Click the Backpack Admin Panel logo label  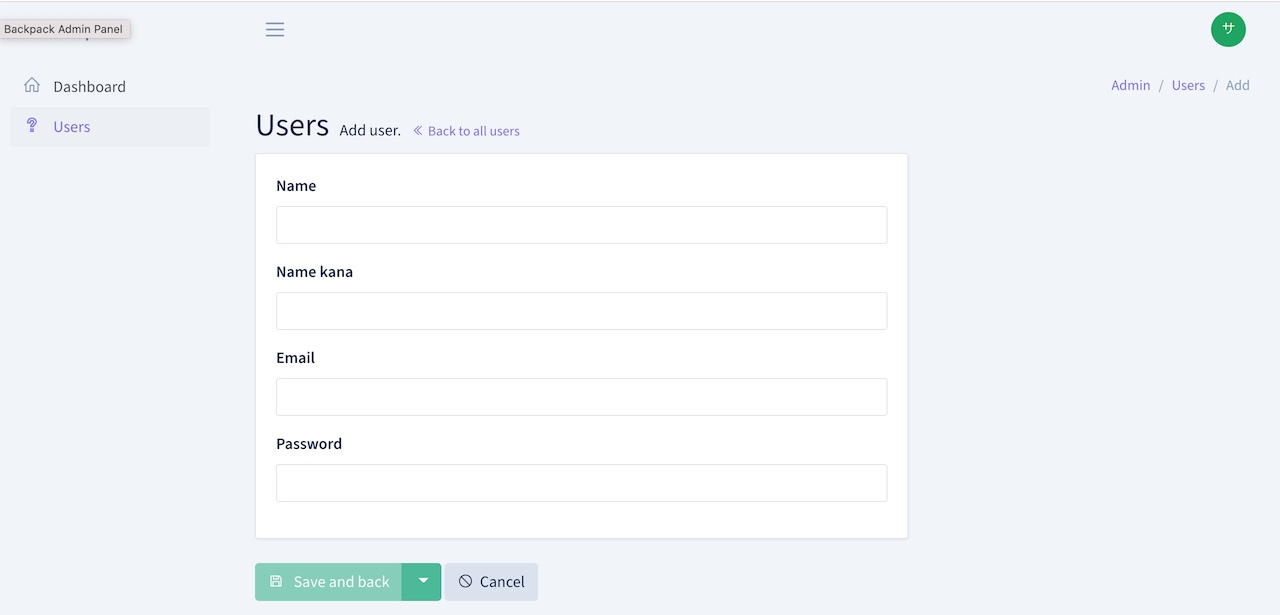coord(64,29)
